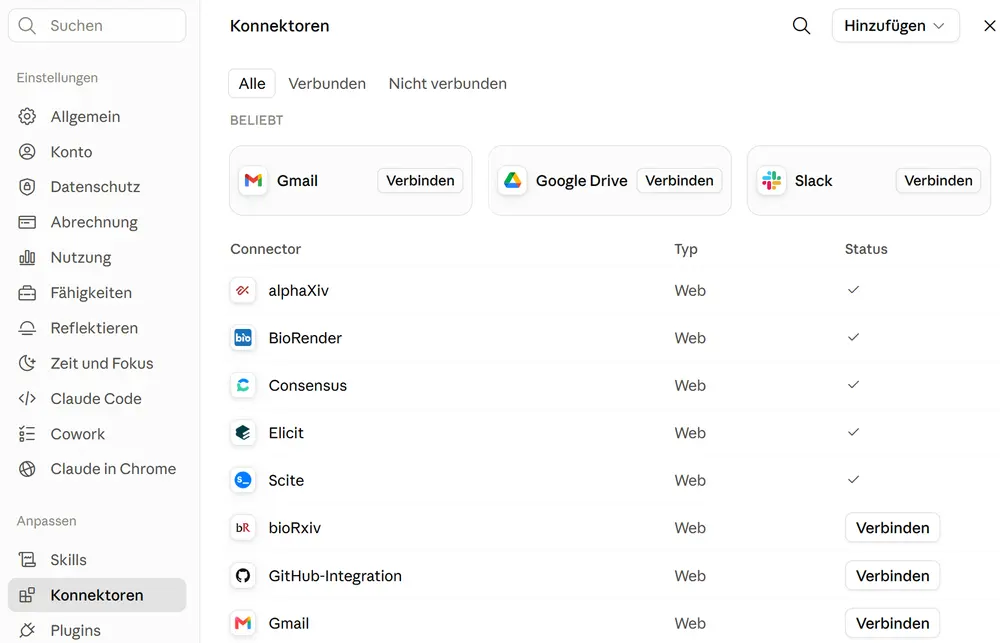Click the Claude Code brackets icon

click(x=27, y=399)
